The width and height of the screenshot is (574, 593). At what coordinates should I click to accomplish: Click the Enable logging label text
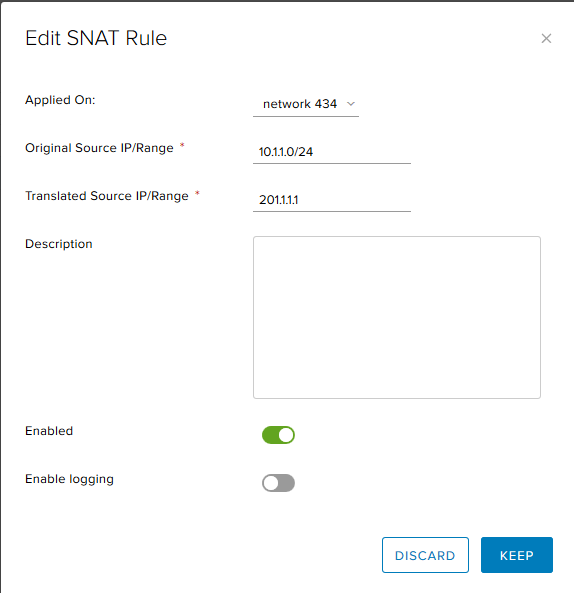tap(69, 479)
